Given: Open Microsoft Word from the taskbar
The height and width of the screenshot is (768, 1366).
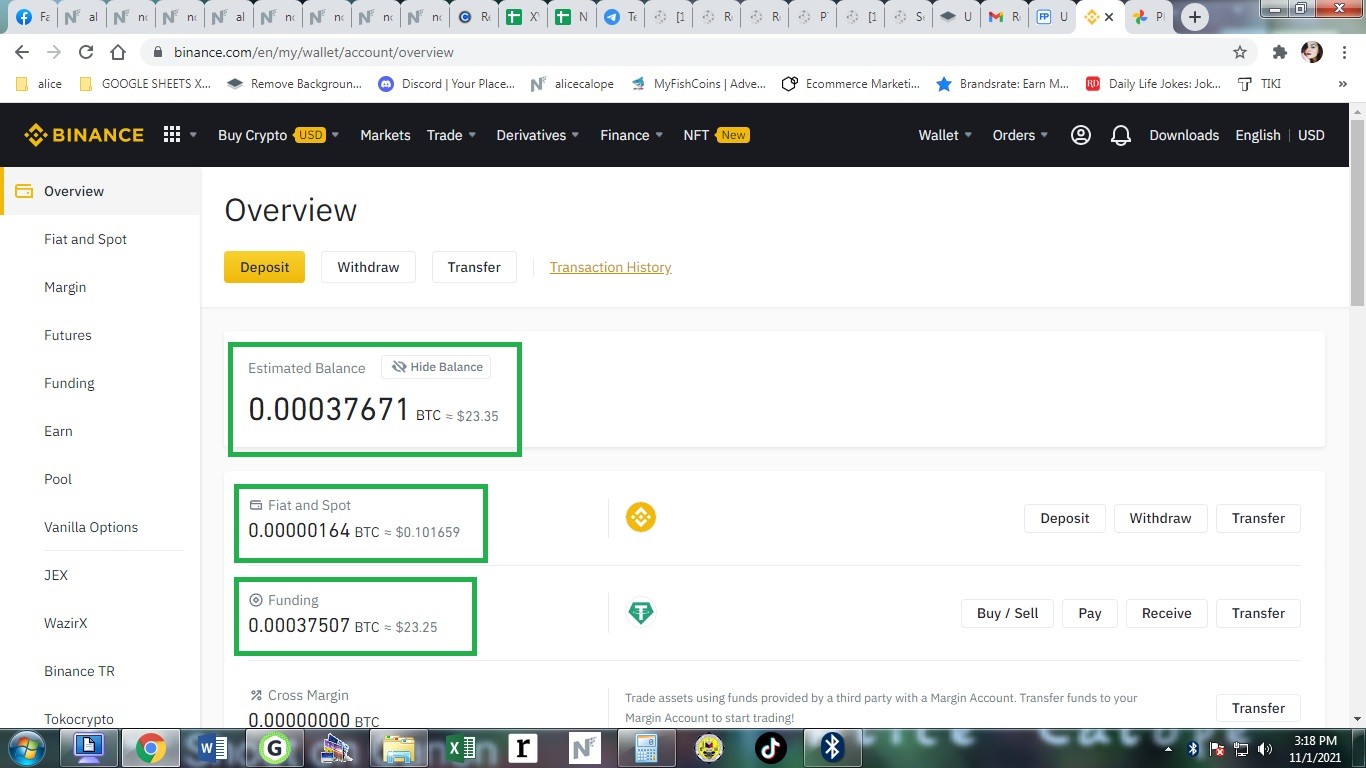Looking at the screenshot, I should pos(212,747).
